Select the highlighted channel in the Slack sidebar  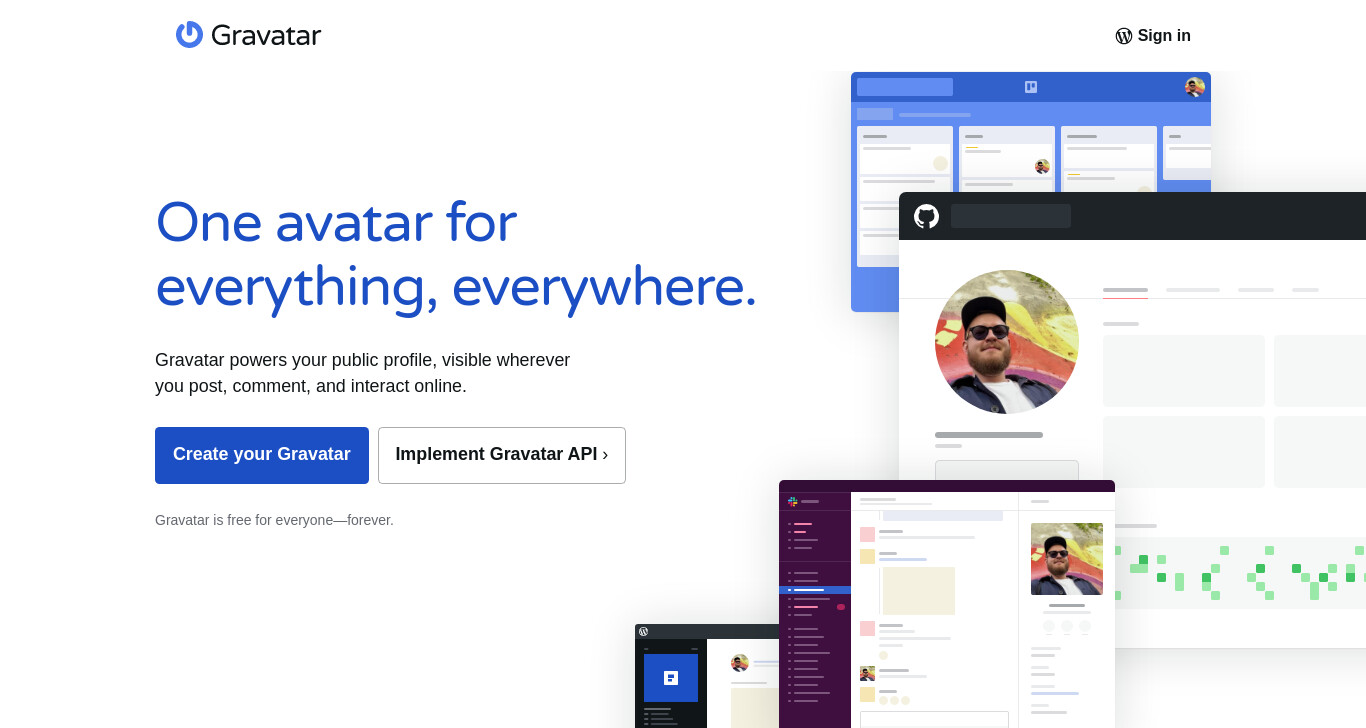815,590
